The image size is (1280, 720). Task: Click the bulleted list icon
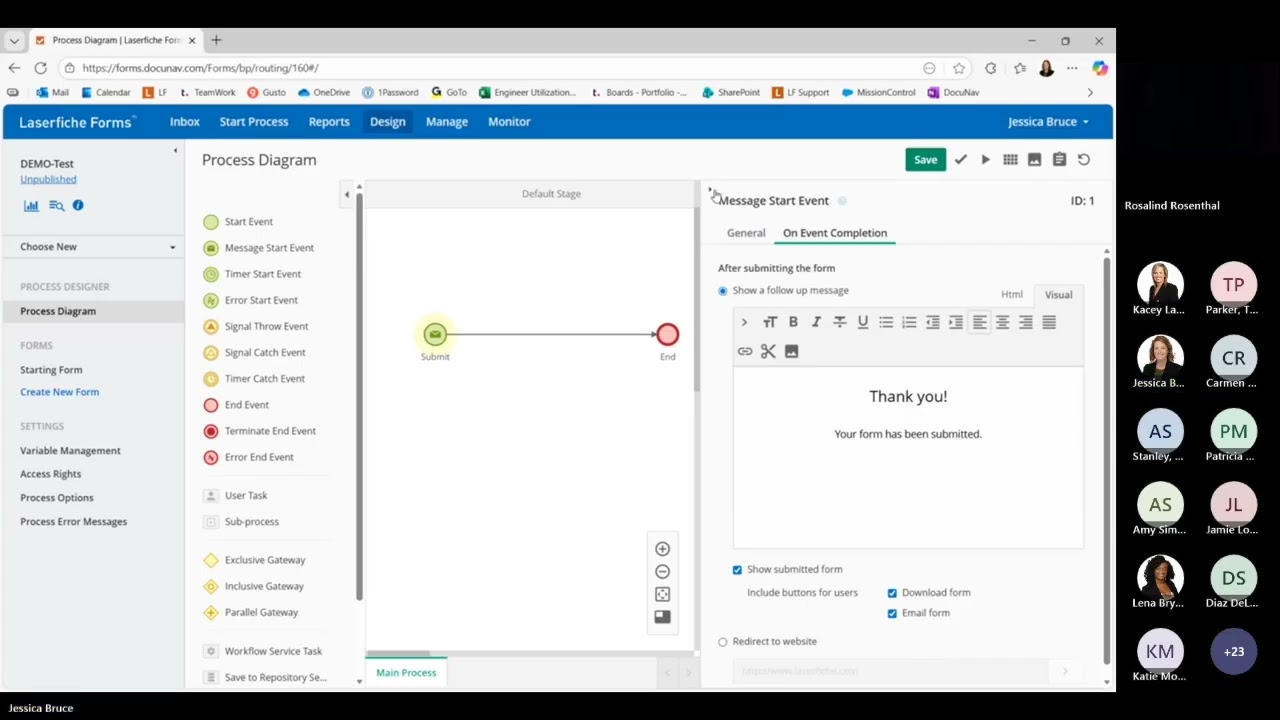point(886,322)
